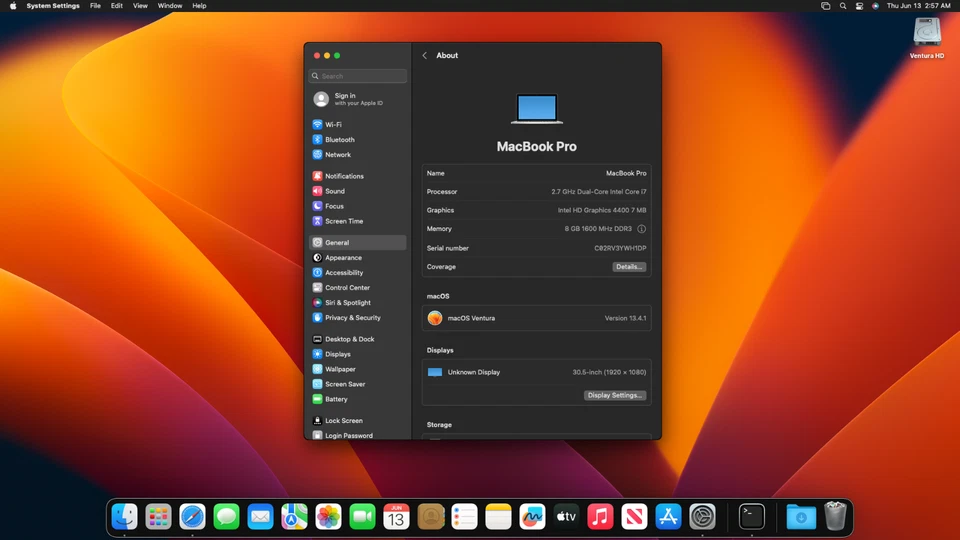Screen dimensions: 960x540
Task: Select General in the sidebar
Action: pos(358,242)
